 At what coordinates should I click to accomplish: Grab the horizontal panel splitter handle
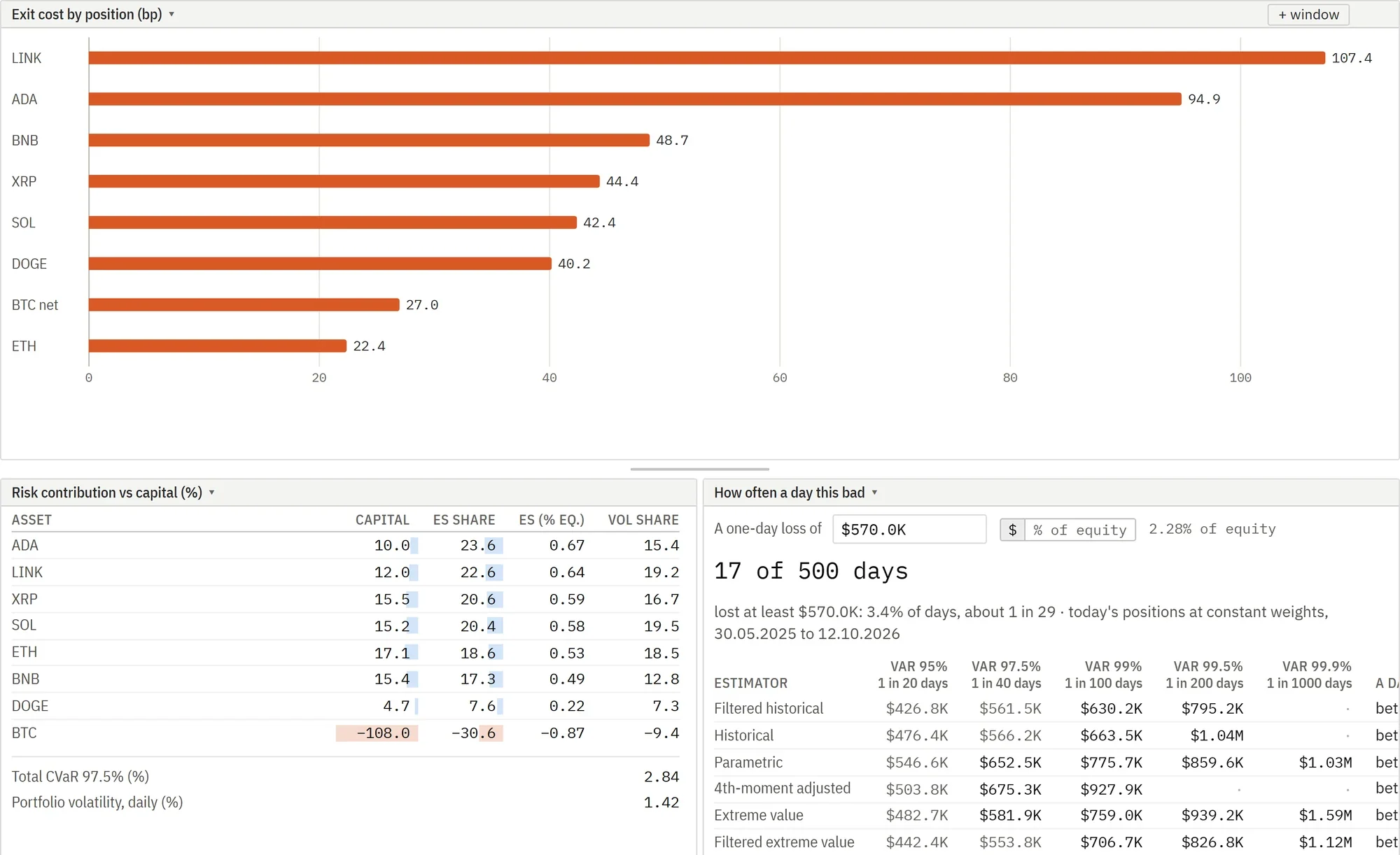700,469
